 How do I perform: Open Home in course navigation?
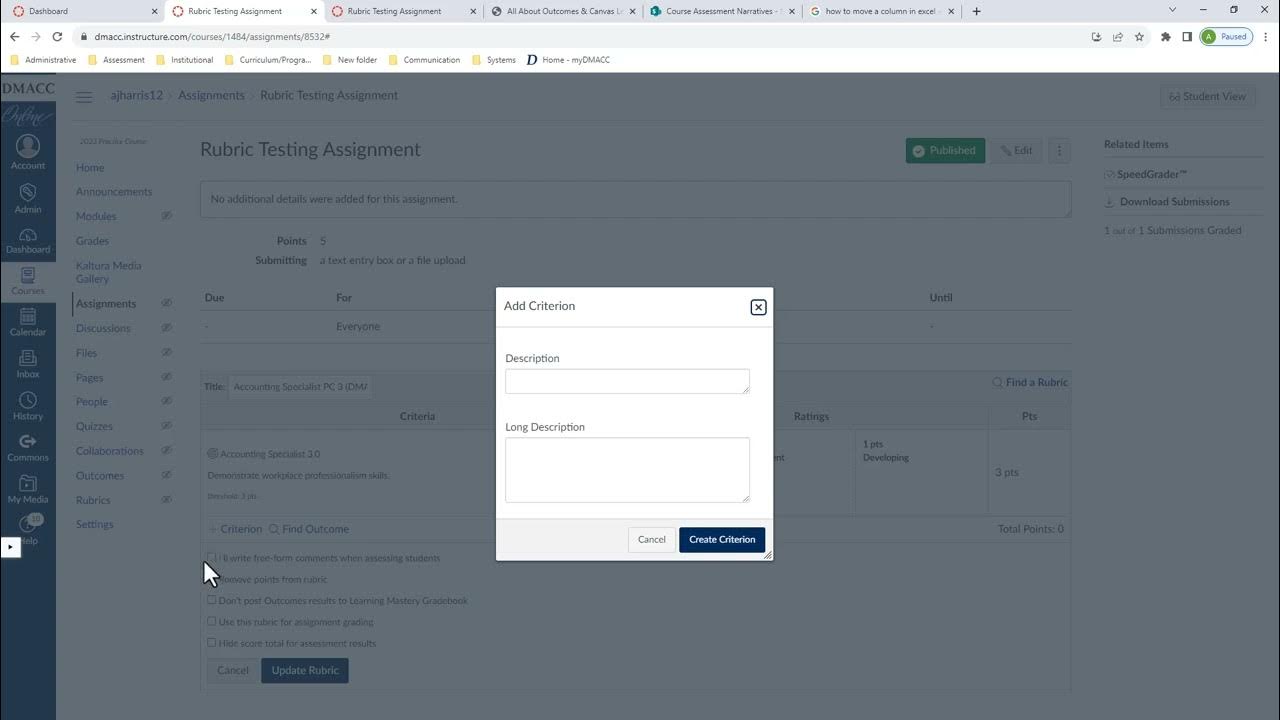tap(90, 168)
